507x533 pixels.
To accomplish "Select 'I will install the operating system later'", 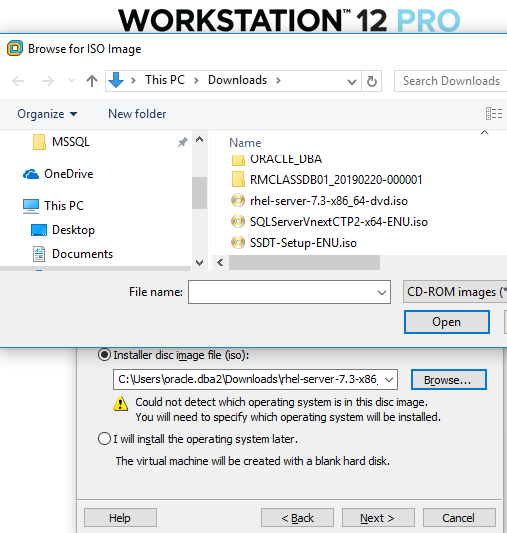I will 104,439.
